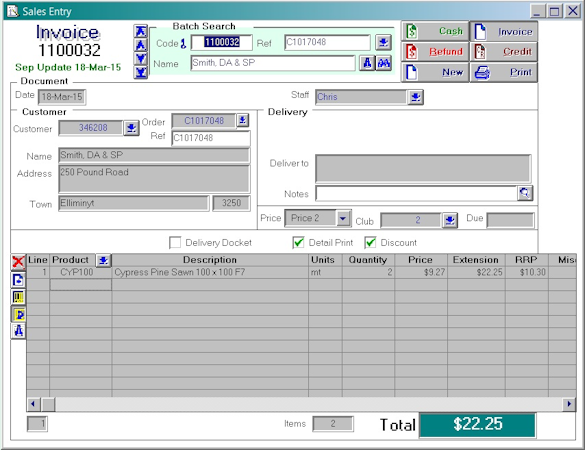Click the Refund button
Image resolution: width=585 pixels, height=450 pixels.
click(435, 51)
